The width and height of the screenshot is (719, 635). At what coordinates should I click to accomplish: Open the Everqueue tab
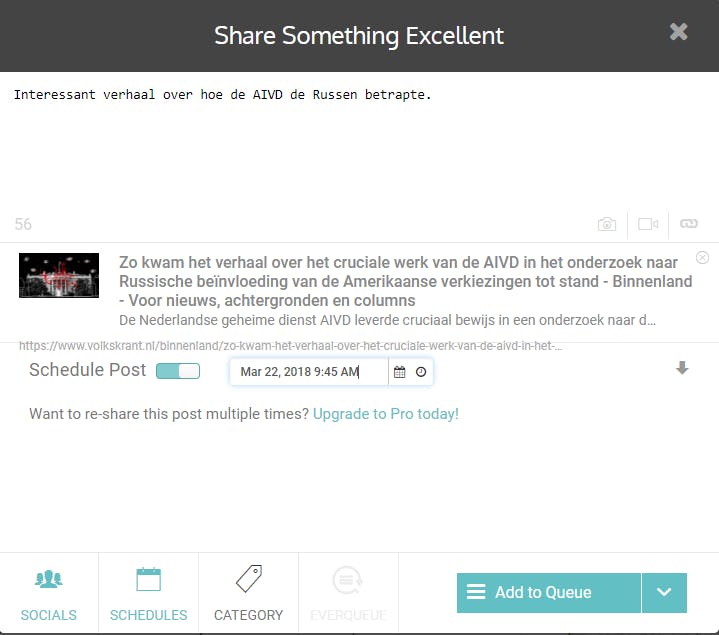(348, 594)
